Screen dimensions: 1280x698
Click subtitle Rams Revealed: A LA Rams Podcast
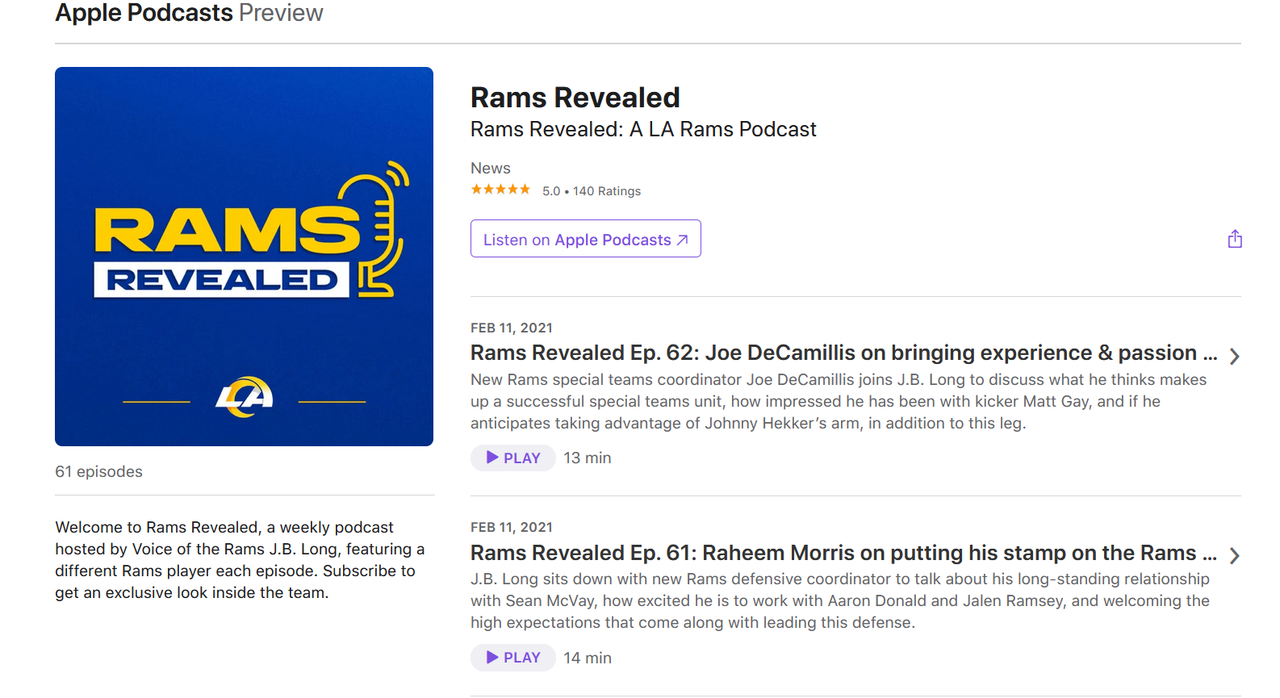(x=644, y=129)
